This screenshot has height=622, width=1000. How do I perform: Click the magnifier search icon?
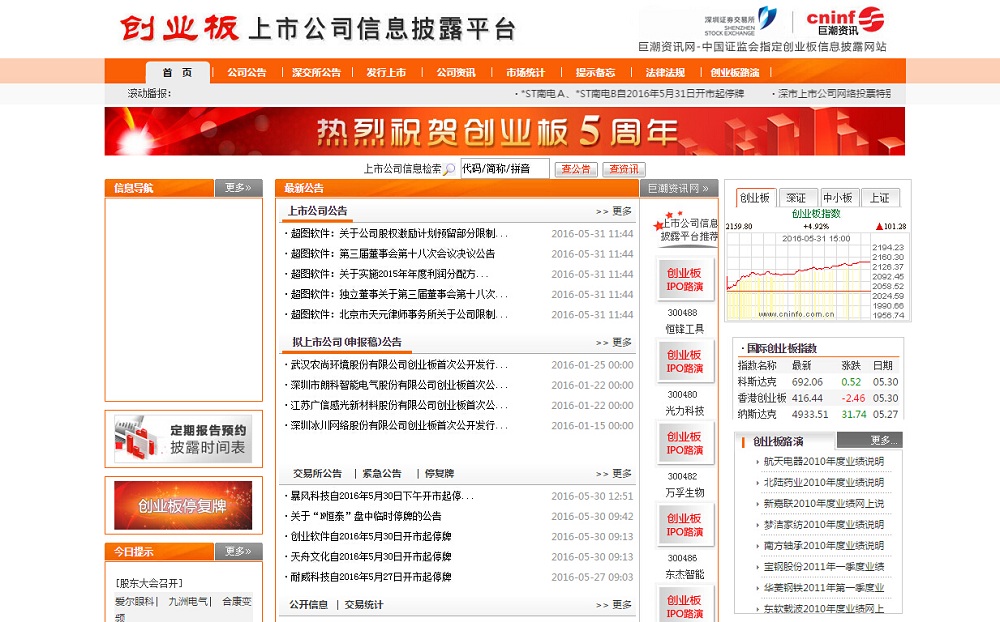tap(450, 169)
